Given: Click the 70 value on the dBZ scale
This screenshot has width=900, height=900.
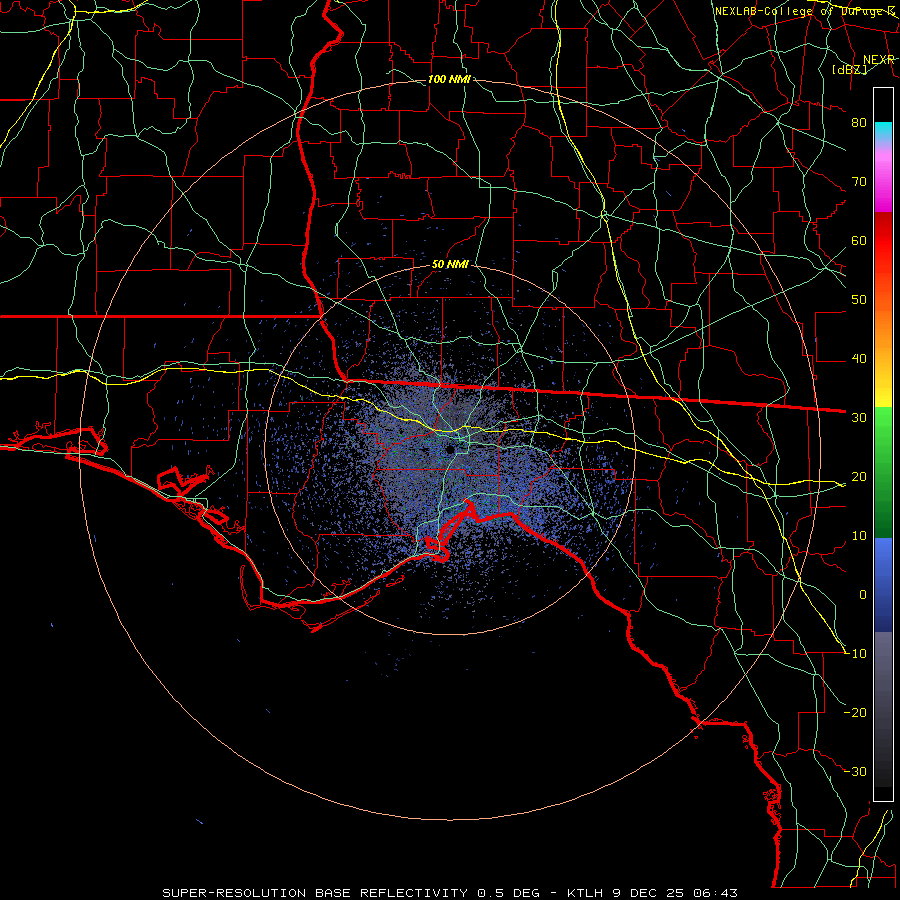Looking at the screenshot, I should coord(859,182).
